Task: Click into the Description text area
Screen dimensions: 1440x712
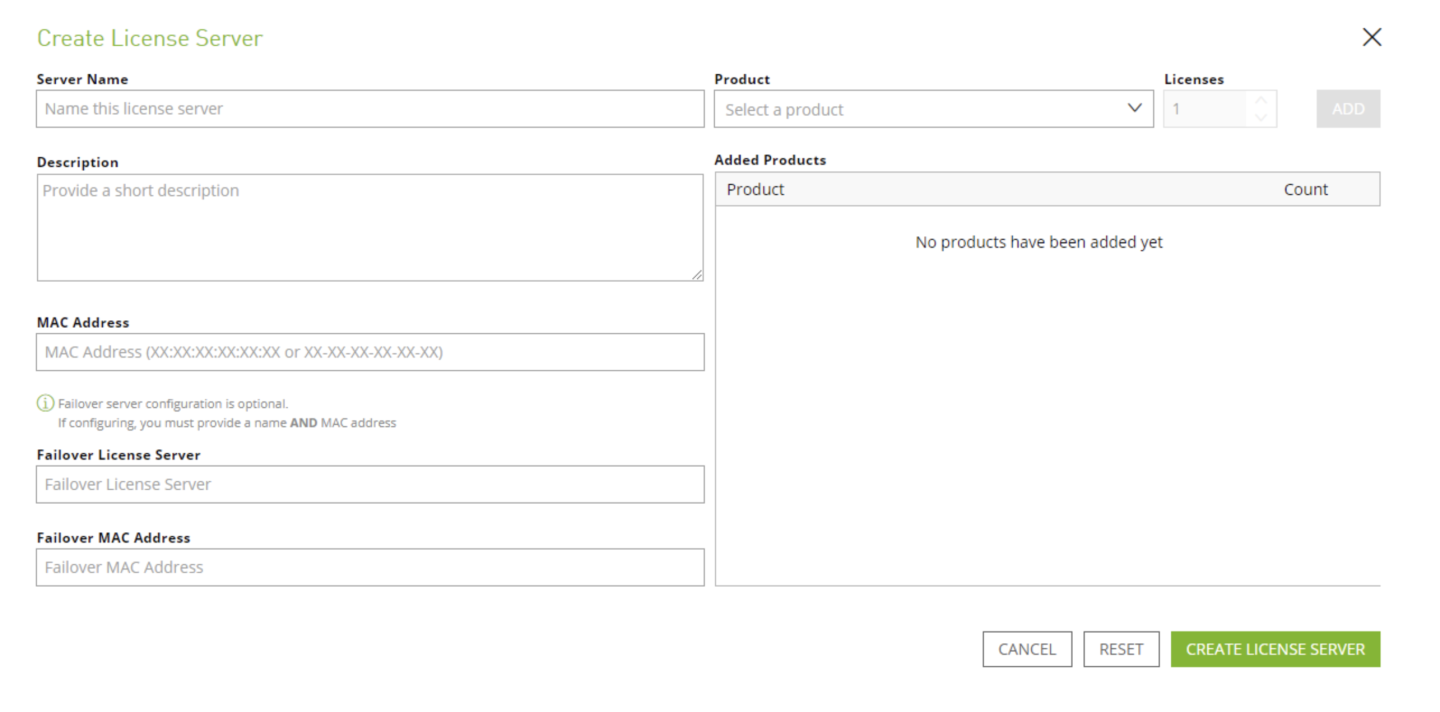Action: click(x=370, y=228)
